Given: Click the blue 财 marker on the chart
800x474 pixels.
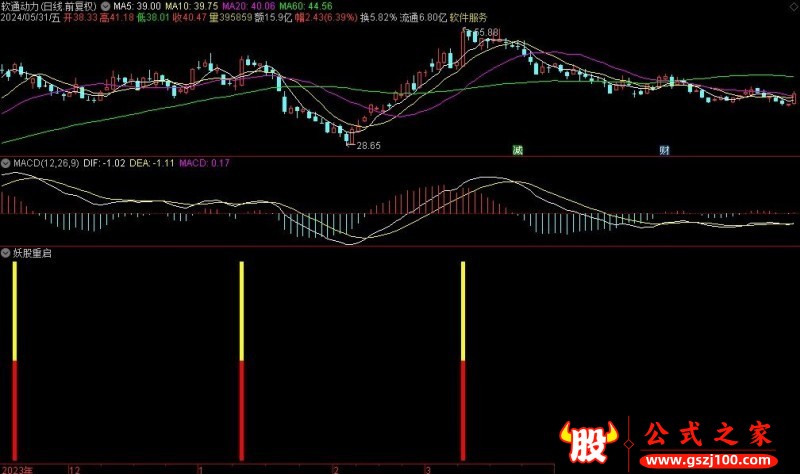Looking at the screenshot, I should point(664,150).
